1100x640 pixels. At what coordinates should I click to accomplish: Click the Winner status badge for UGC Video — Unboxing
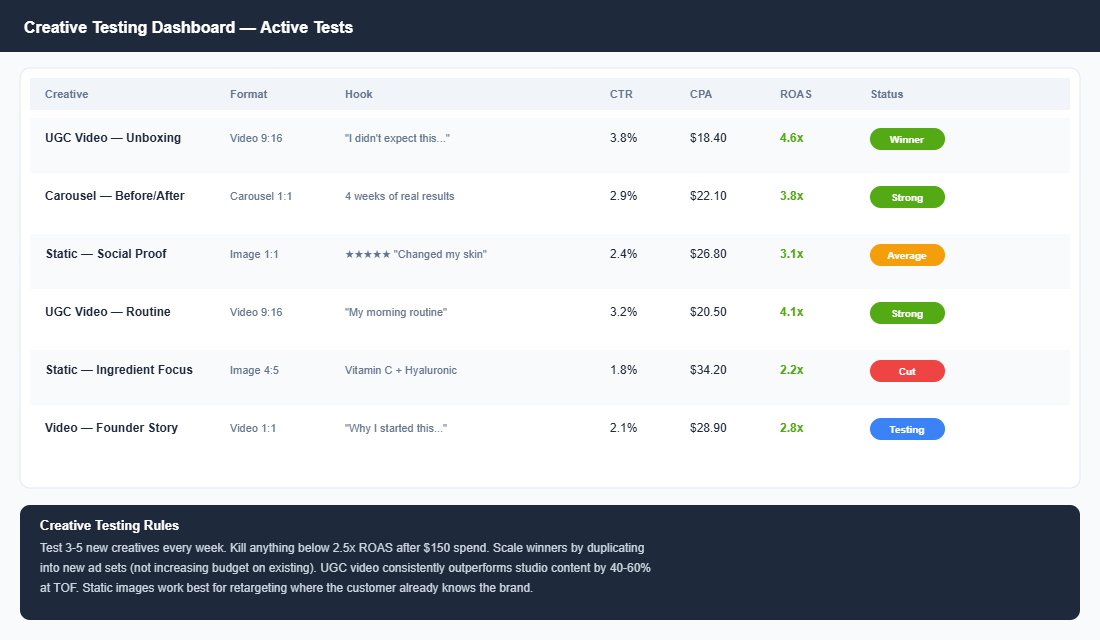click(x=906, y=139)
